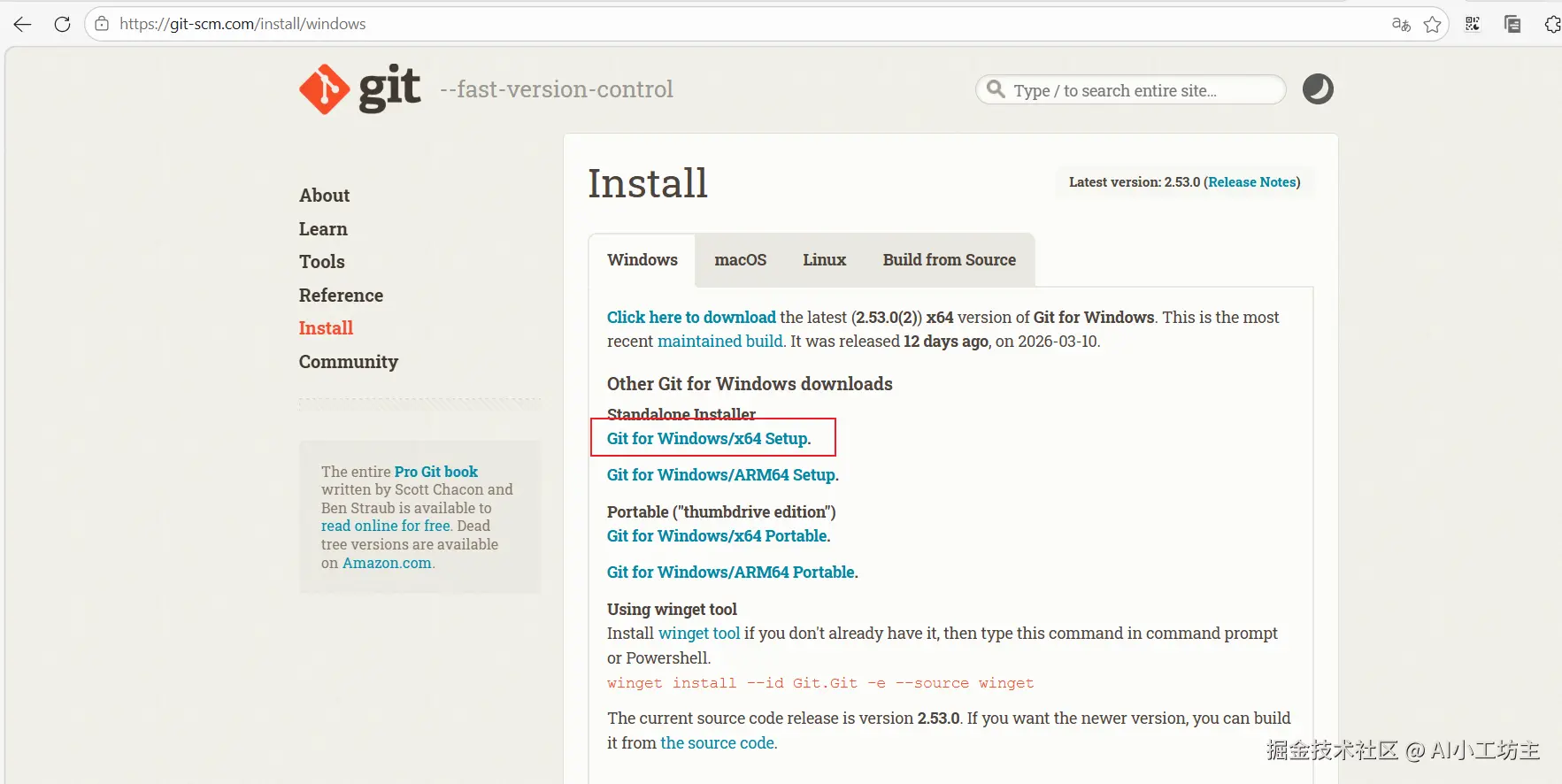1562x784 pixels.
Task: Click the magnifier icon in site search
Action: tap(996, 89)
